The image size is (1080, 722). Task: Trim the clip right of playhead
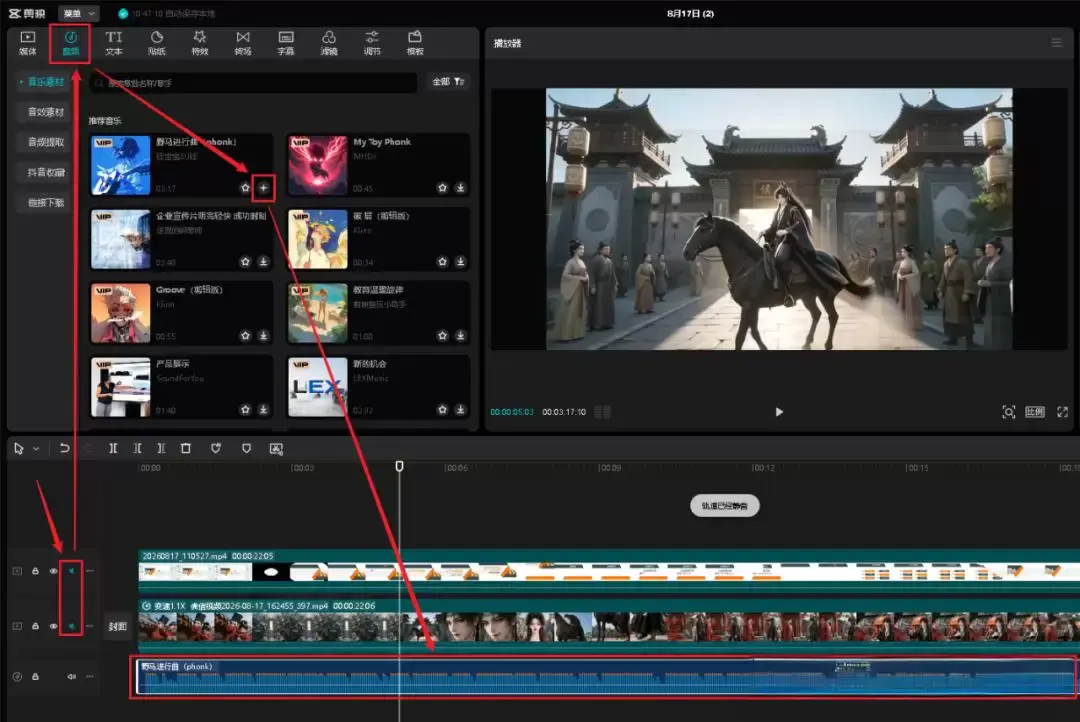click(x=161, y=448)
